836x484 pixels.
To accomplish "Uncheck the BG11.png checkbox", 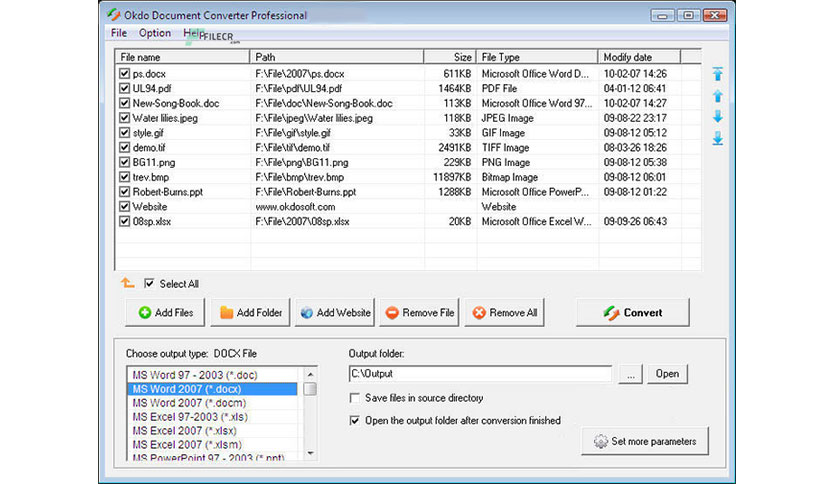I will (124, 162).
